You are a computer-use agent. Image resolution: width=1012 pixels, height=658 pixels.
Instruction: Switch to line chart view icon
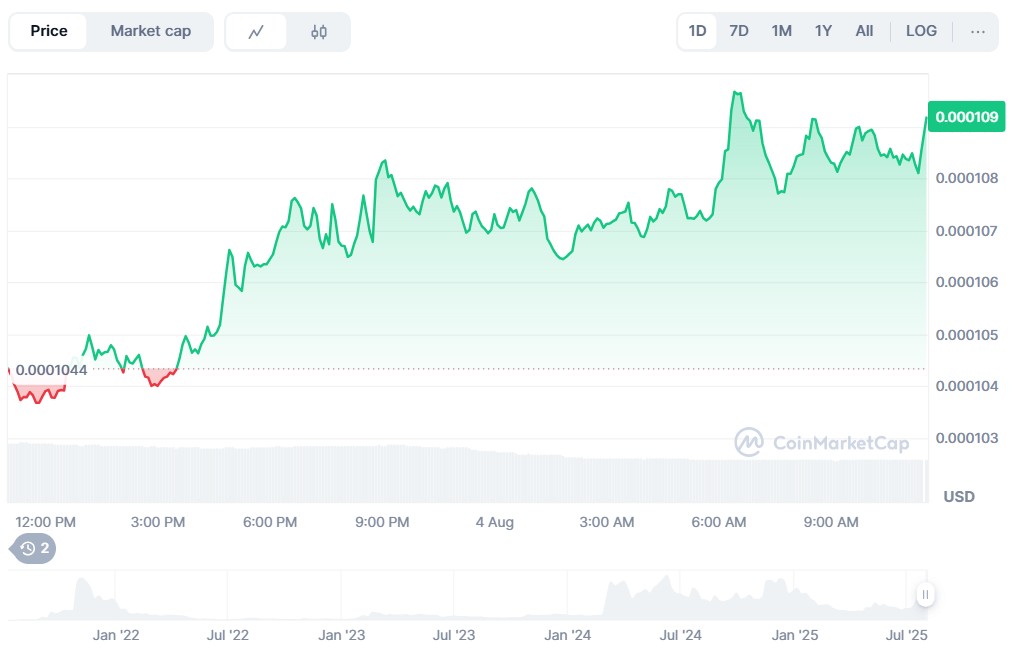click(256, 32)
